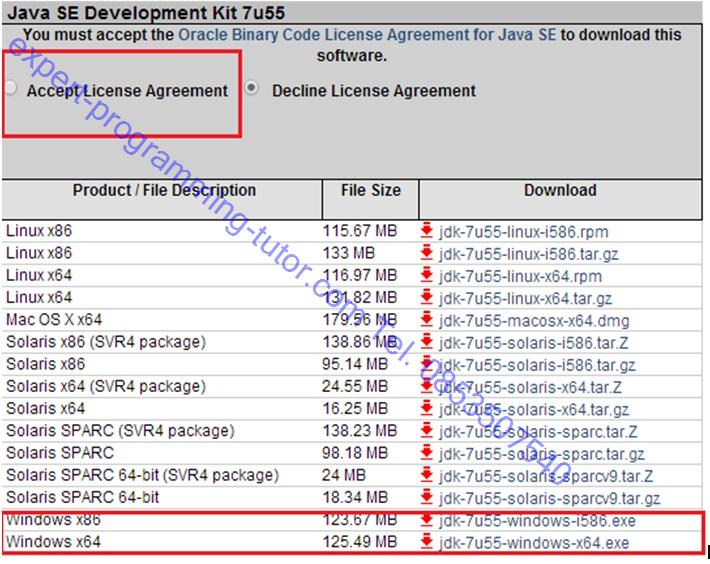
Task: Download jdk-7u55-windows-x64.exe file link
Action: pyautogui.click(x=534, y=542)
